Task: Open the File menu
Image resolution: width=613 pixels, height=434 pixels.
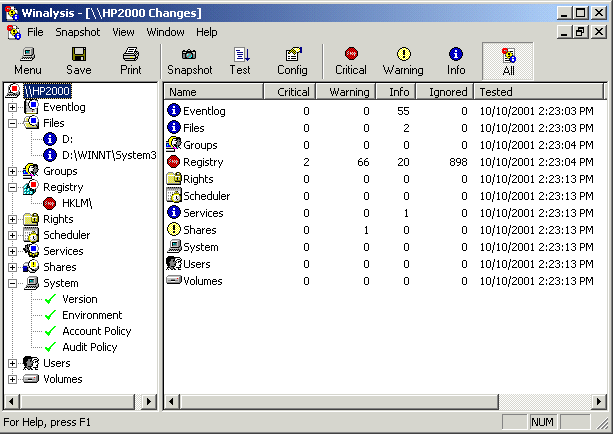Action: (x=35, y=32)
